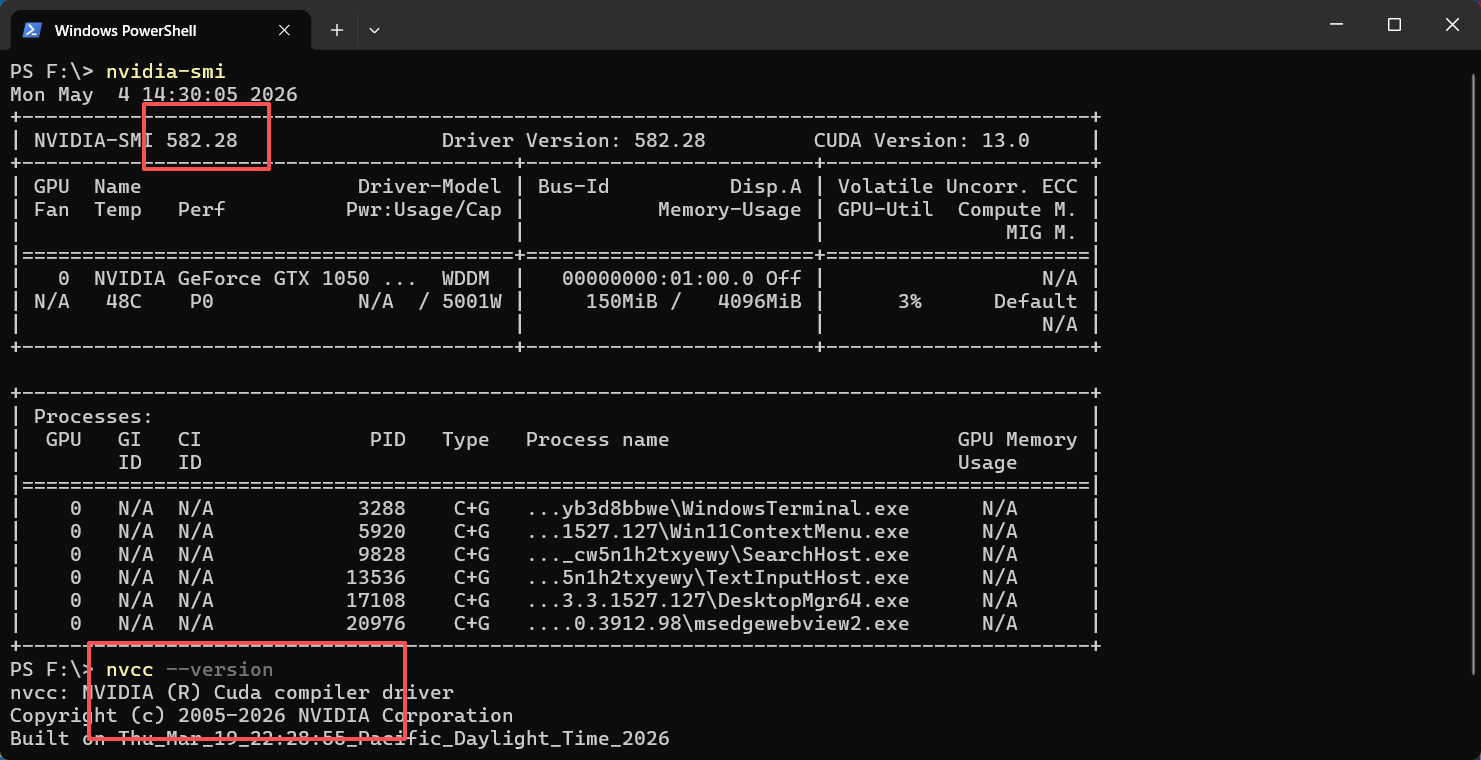This screenshot has height=760, width=1481.
Task: Click 'Driver Version: 582.28' text
Action: tap(574, 140)
